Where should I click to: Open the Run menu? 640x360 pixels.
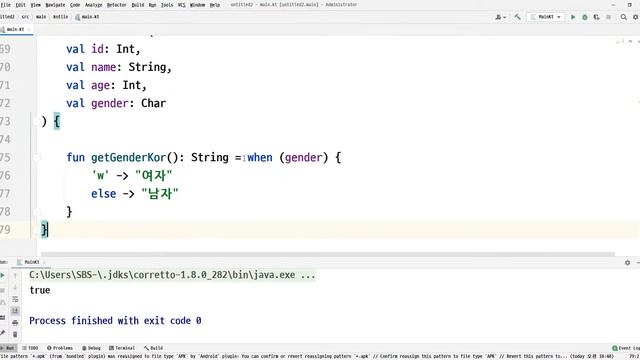[152, 5]
